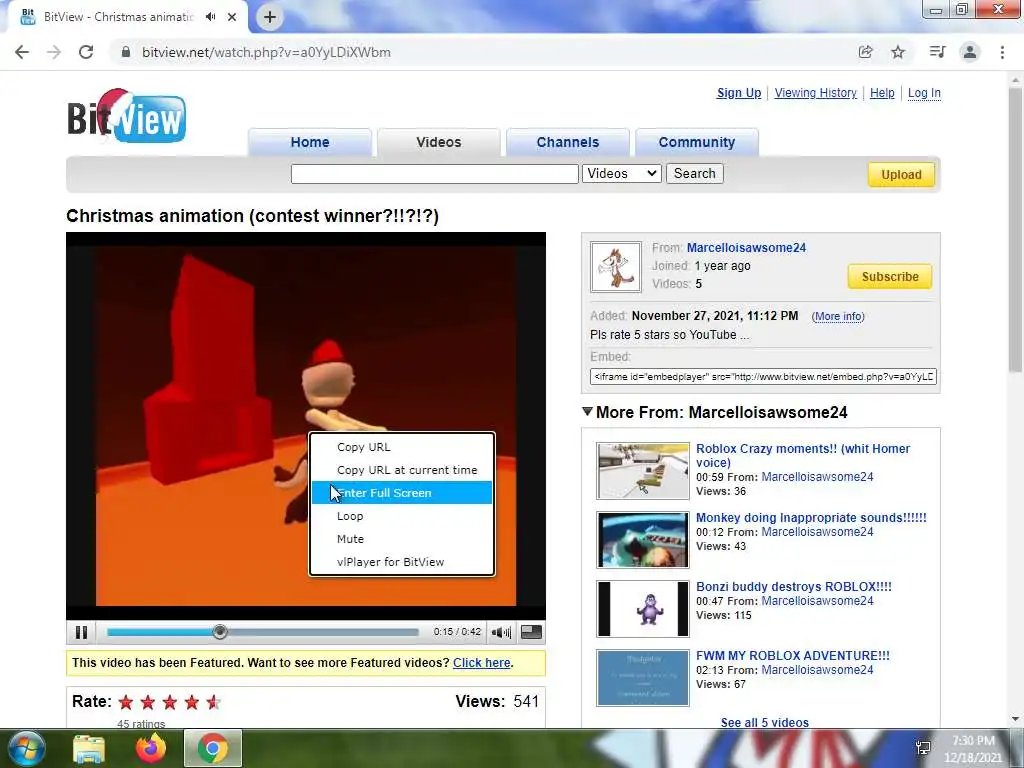Switch to the Community tab

tap(697, 142)
